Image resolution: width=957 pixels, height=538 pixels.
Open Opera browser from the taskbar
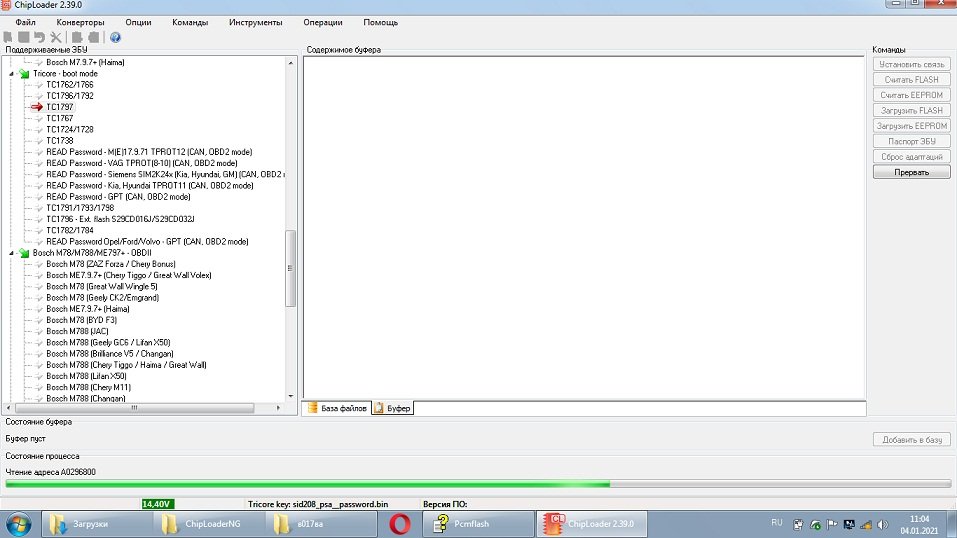click(400, 523)
